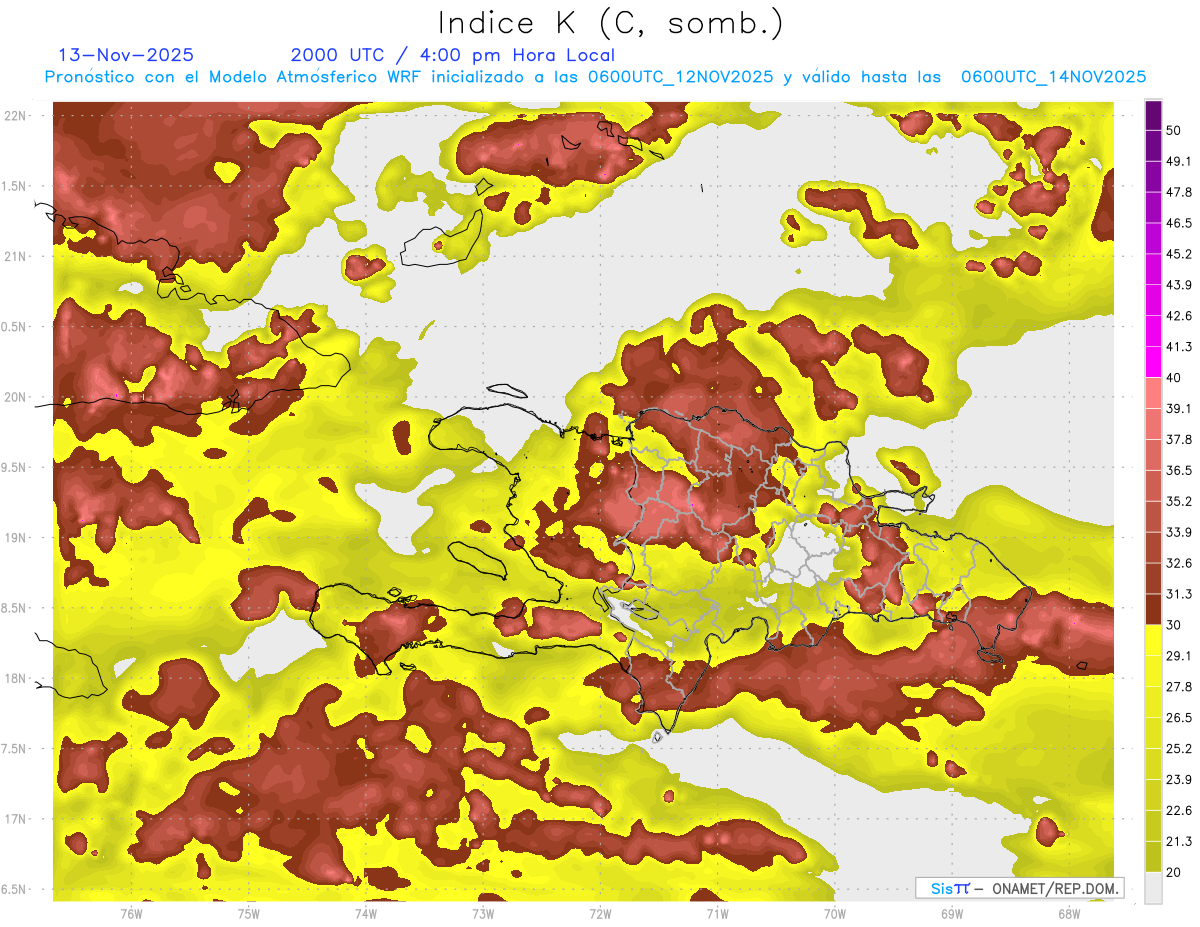Click the colorbar value 40

[x=1175, y=378]
